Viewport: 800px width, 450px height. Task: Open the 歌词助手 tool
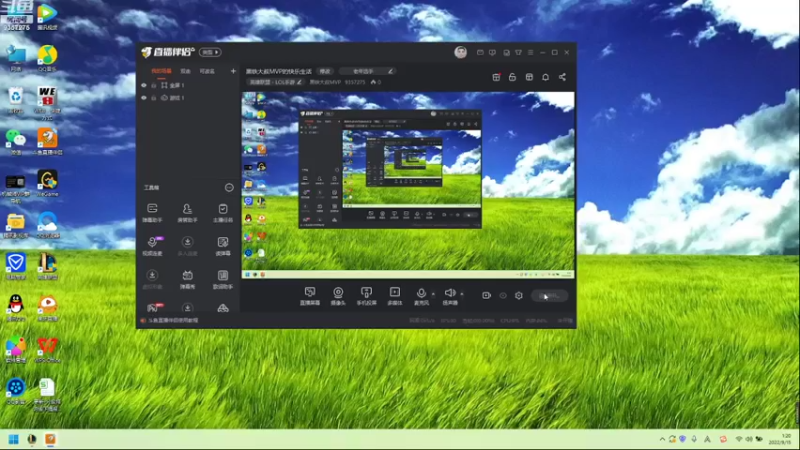pyautogui.click(x=223, y=279)
